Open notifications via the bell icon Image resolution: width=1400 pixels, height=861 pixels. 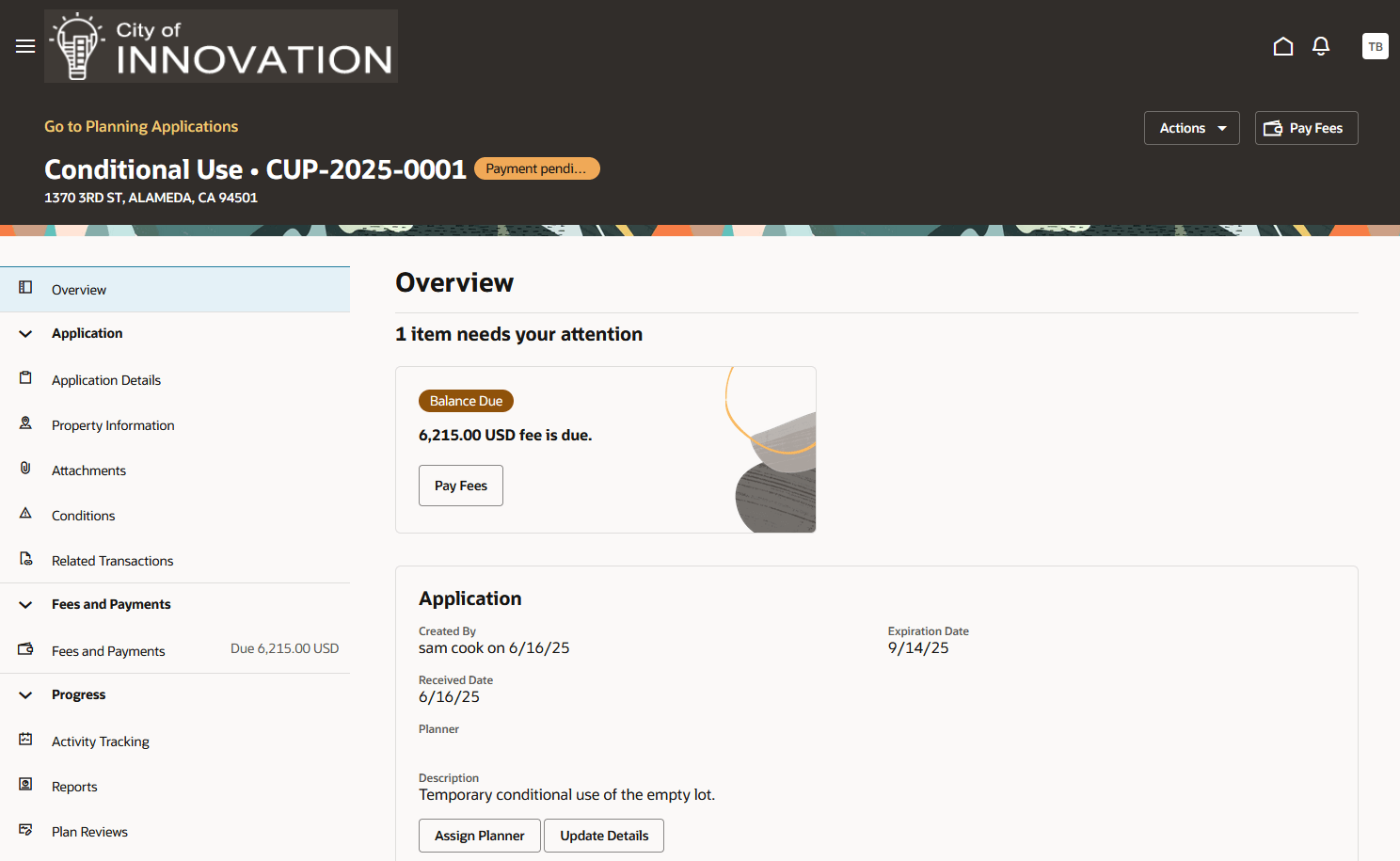[x=1320, y=45]
